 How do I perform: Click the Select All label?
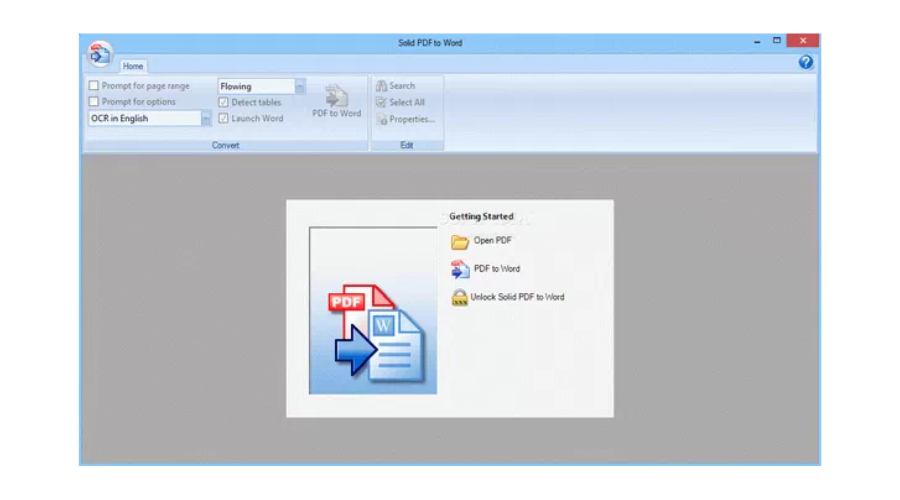click(x=407, y=102)
